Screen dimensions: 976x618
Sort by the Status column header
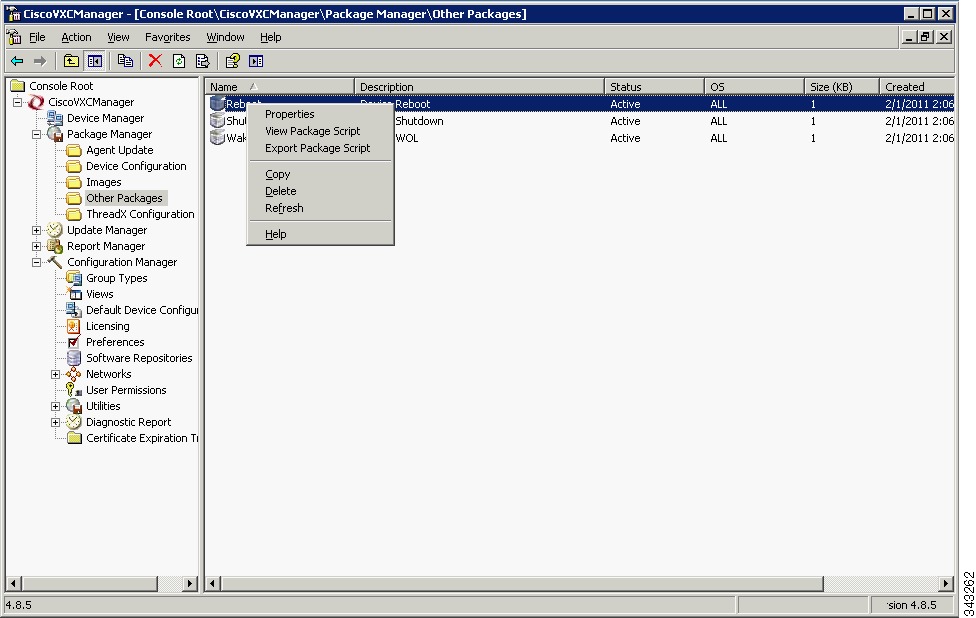point(654,87)
